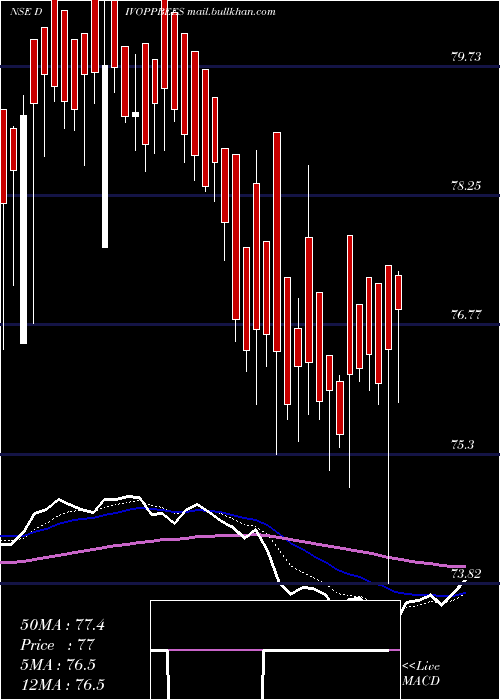This screenshot has height=700, width=500.
Task: Click the Price : 77 readout
Action: pyautogui.click(x=58, y=645)
